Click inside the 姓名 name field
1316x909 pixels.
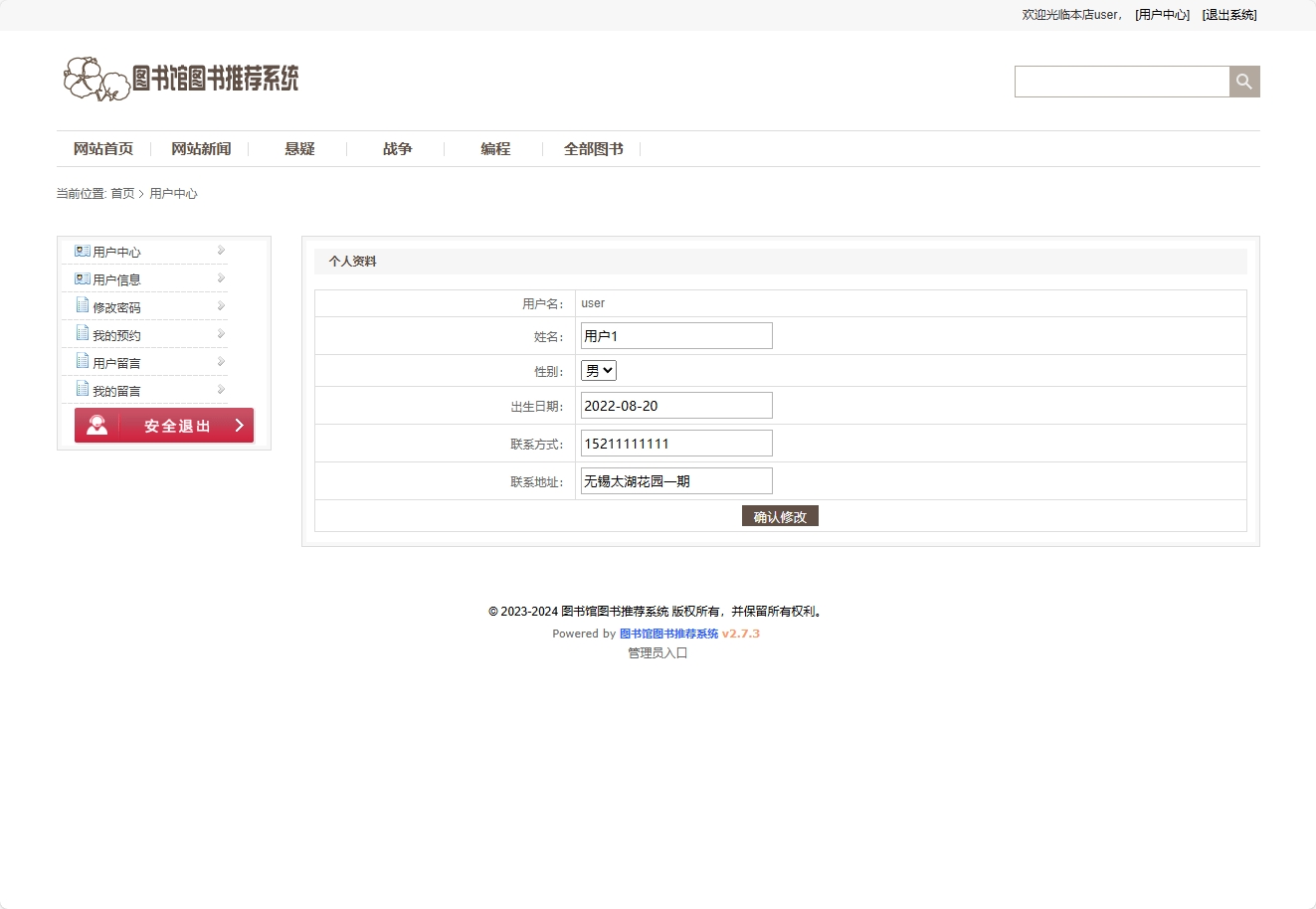(675, 335)
